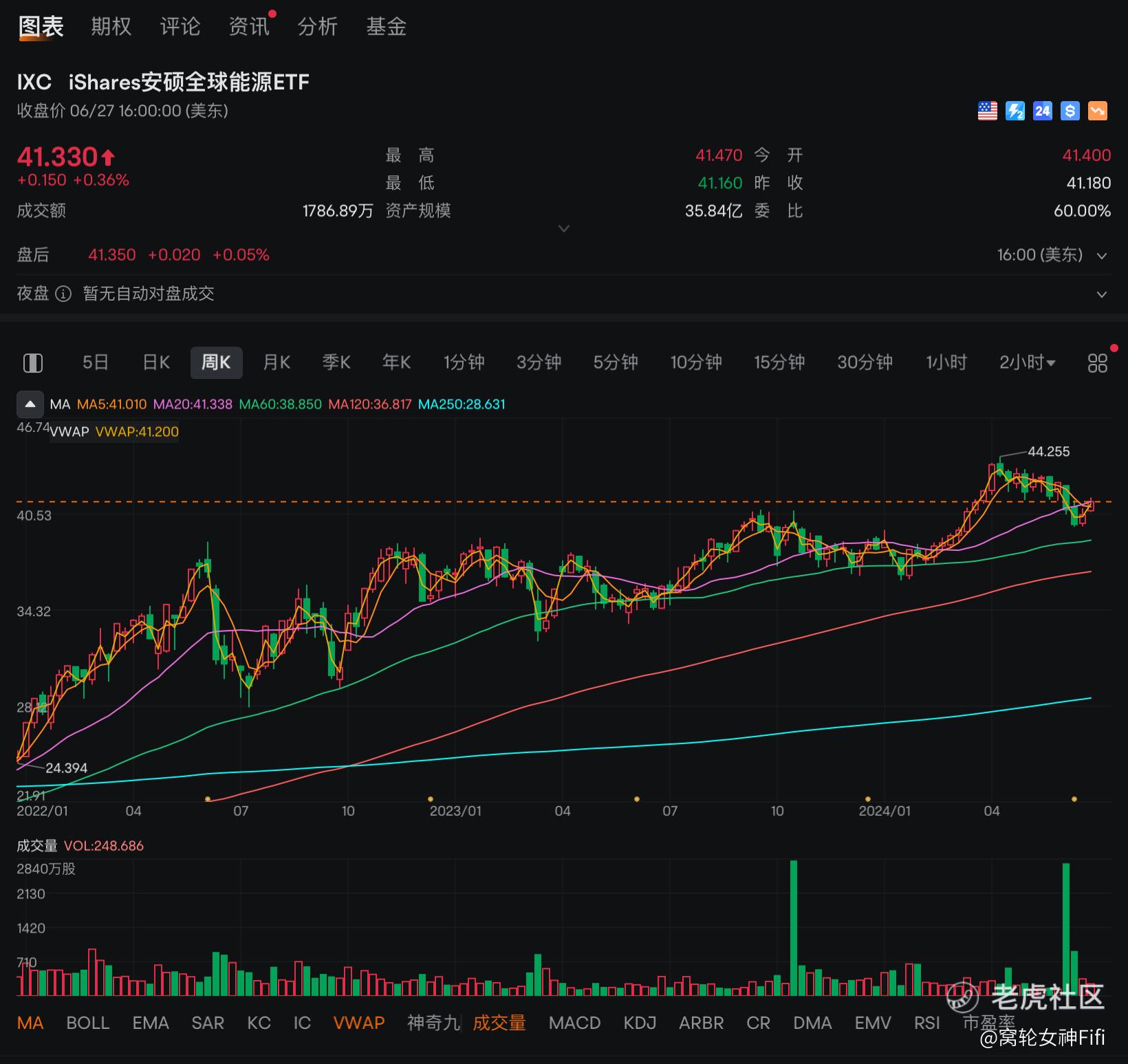
Task: Enable the SAR indicator
Action: pos(208,1023)
